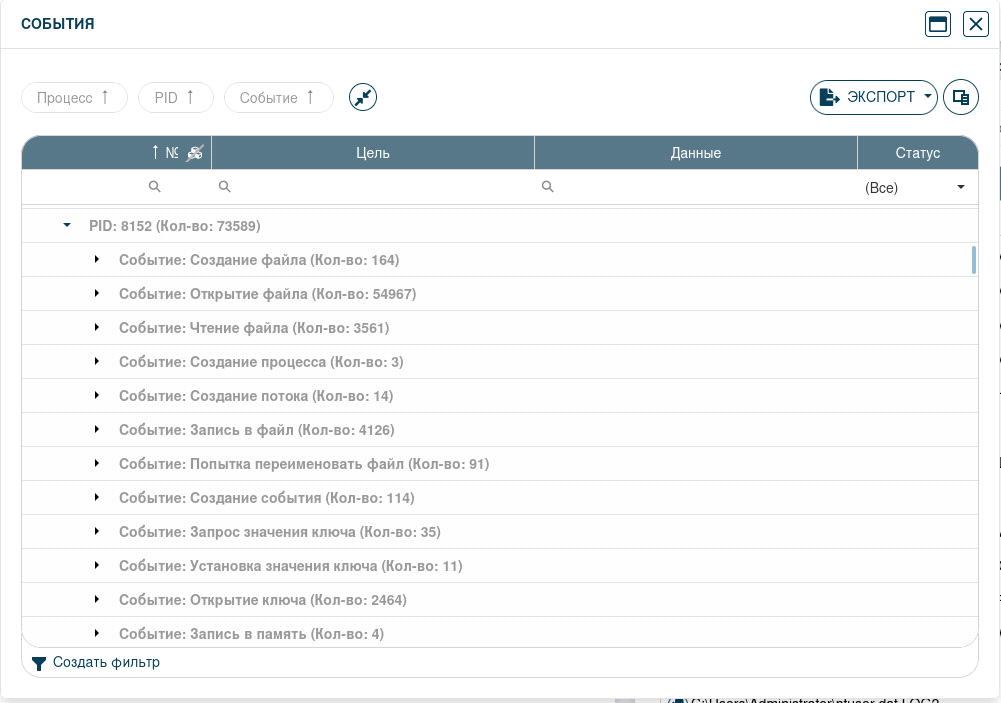Viewport: 1001px width, 703px height.
Task: Click the search icon in the Цель filter
Action: click(x=225, y=187)
